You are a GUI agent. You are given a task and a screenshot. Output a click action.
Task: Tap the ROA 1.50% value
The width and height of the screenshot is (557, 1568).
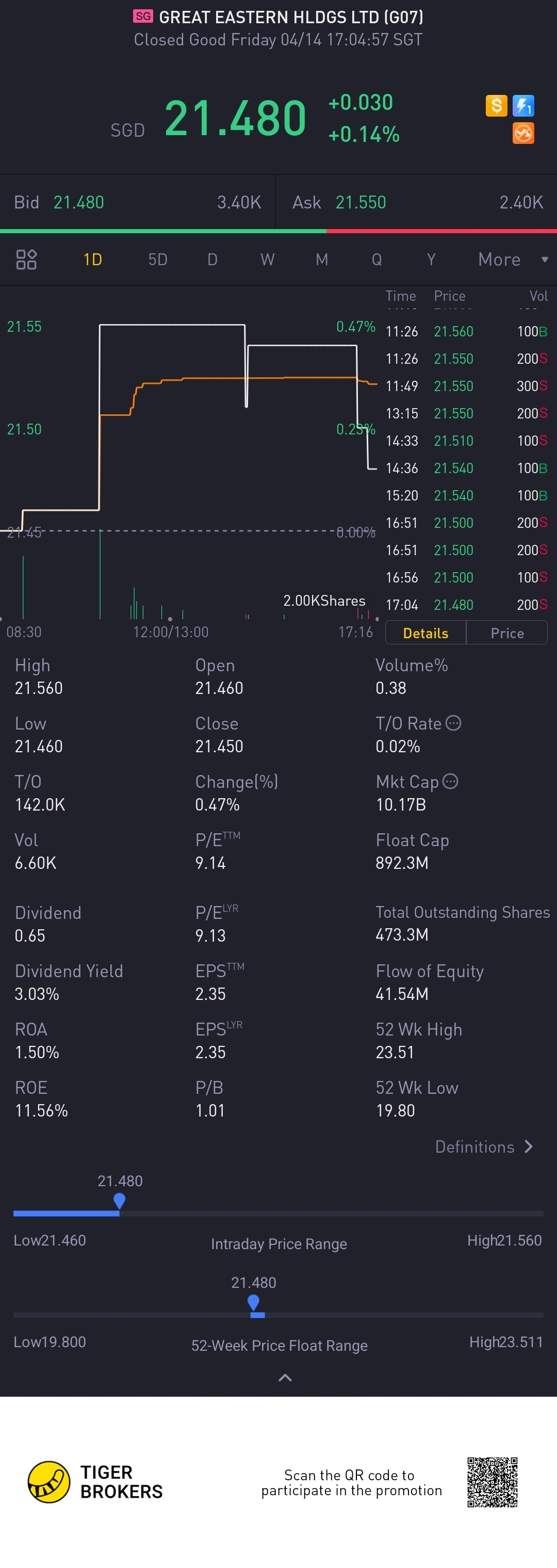(37, 1052)
